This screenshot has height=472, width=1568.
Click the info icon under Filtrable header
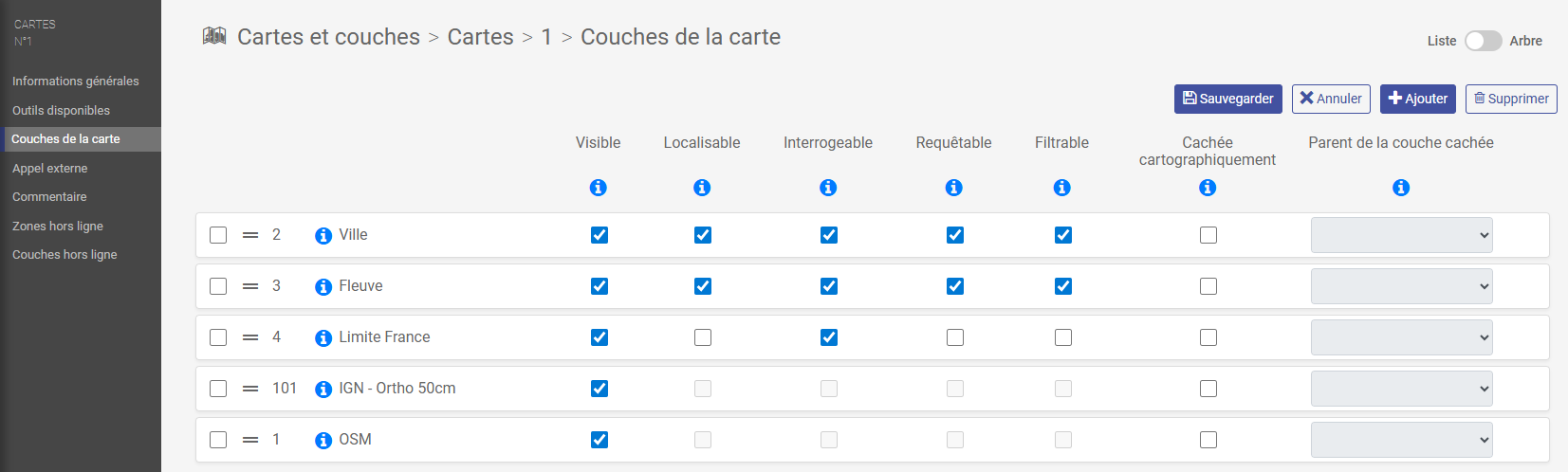pos(1061,188)
